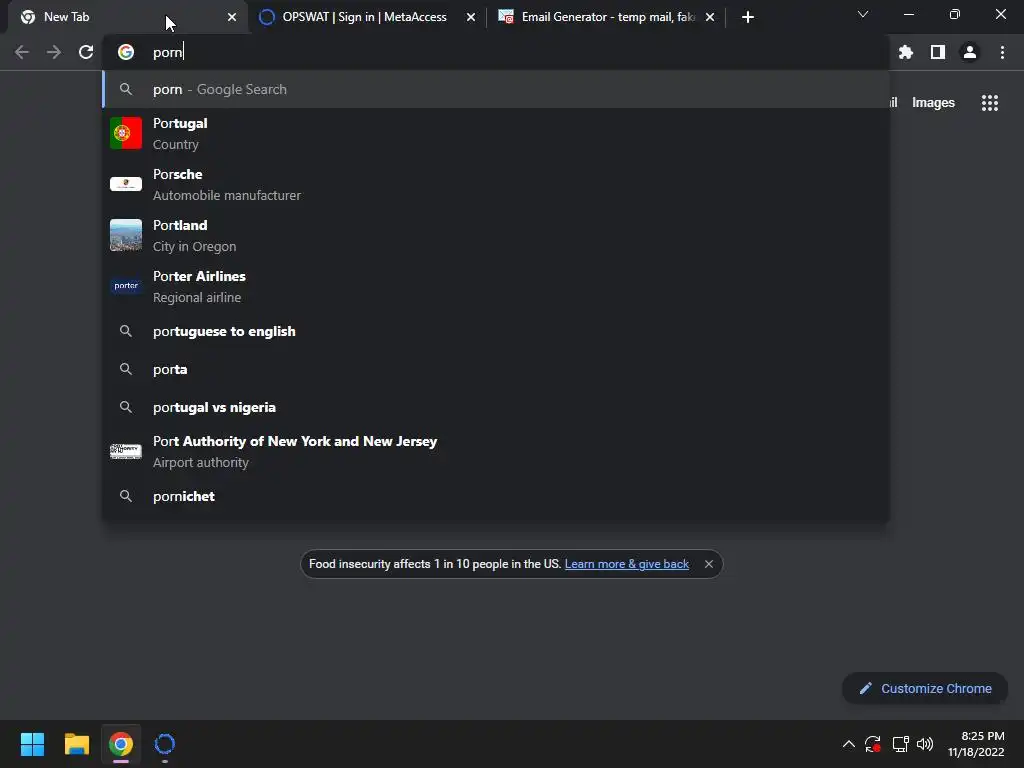Click the sync update tray icon
1024x768 pixels.
pos(872,744)
